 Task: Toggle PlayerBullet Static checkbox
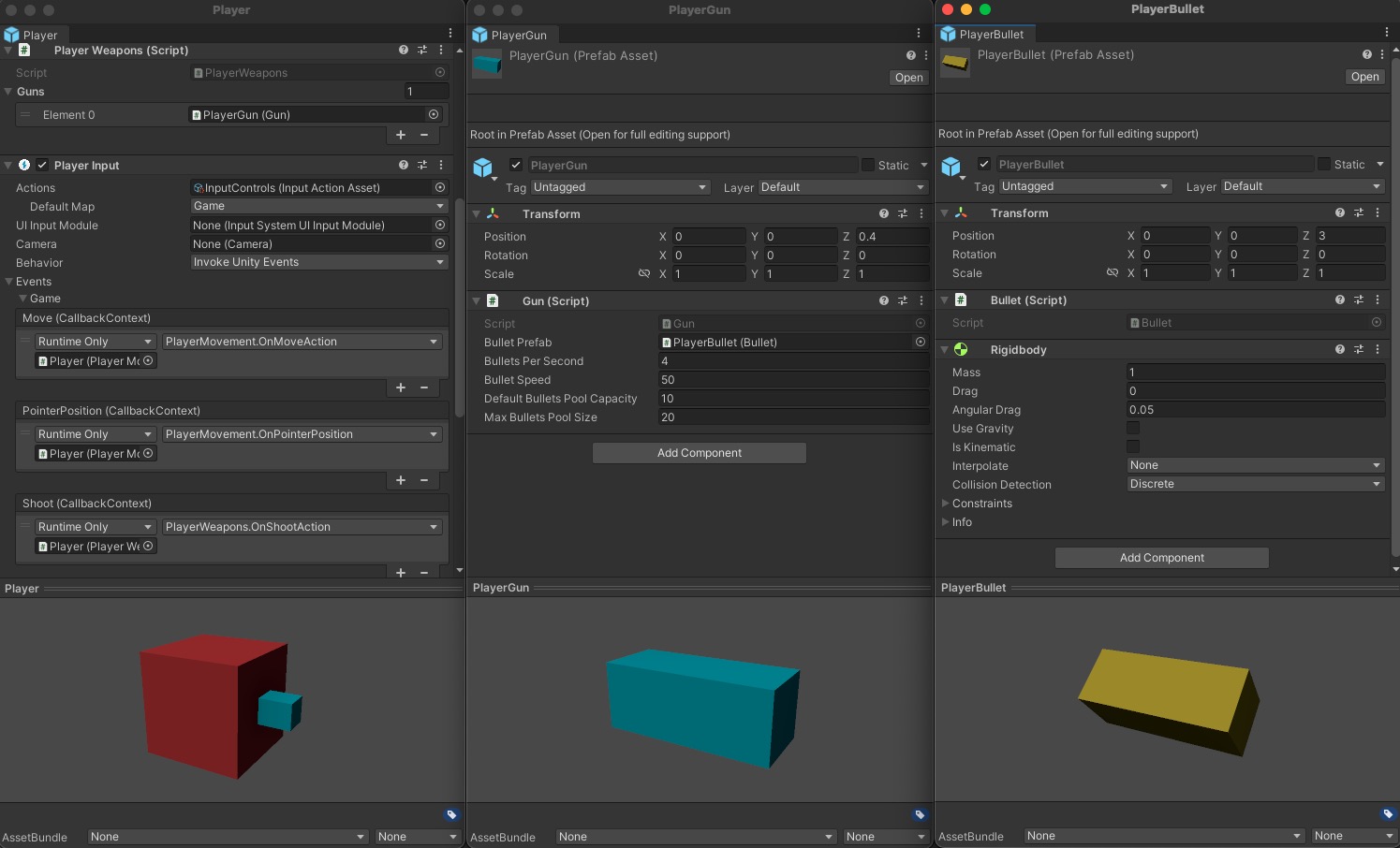[1324, 164]
